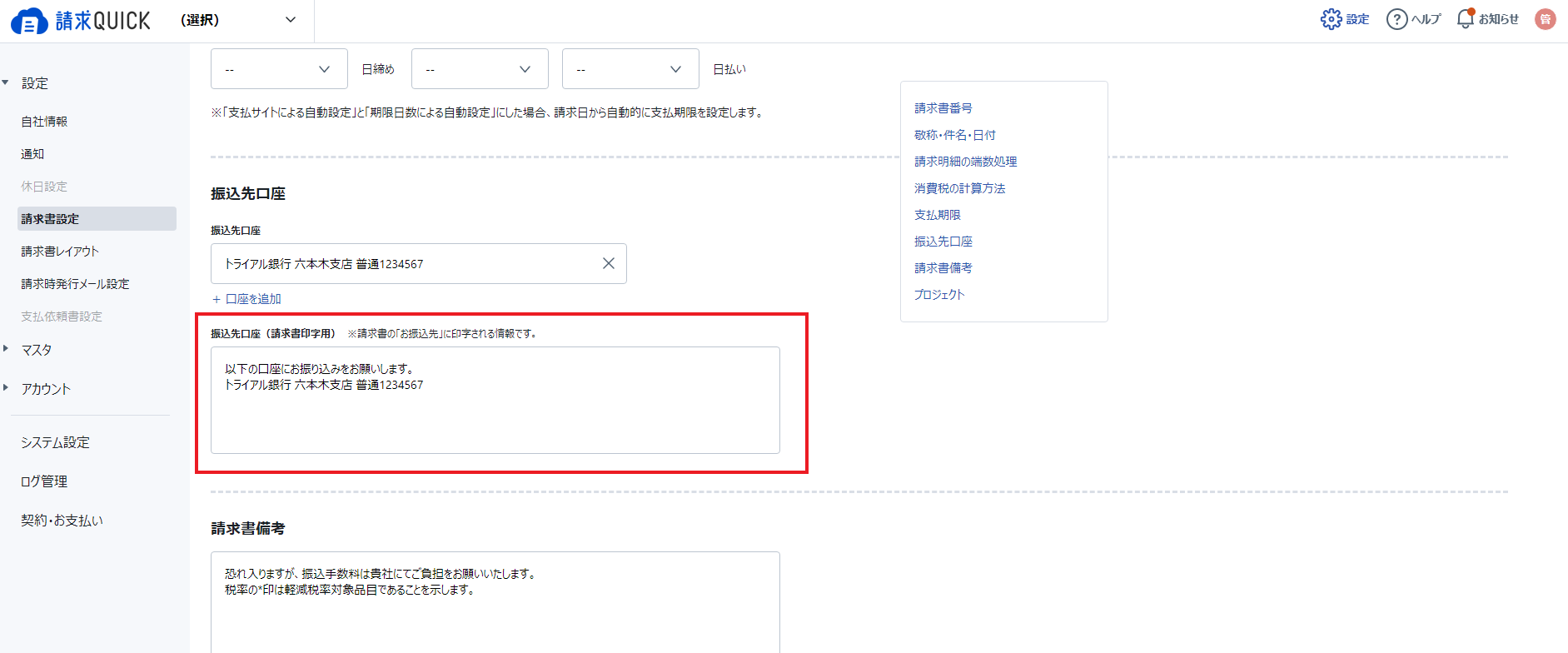This screenshot has width=1568, height=653.
Task: Click 支払依頼書設定 in the sidebar
Action: tap(62, 317)
